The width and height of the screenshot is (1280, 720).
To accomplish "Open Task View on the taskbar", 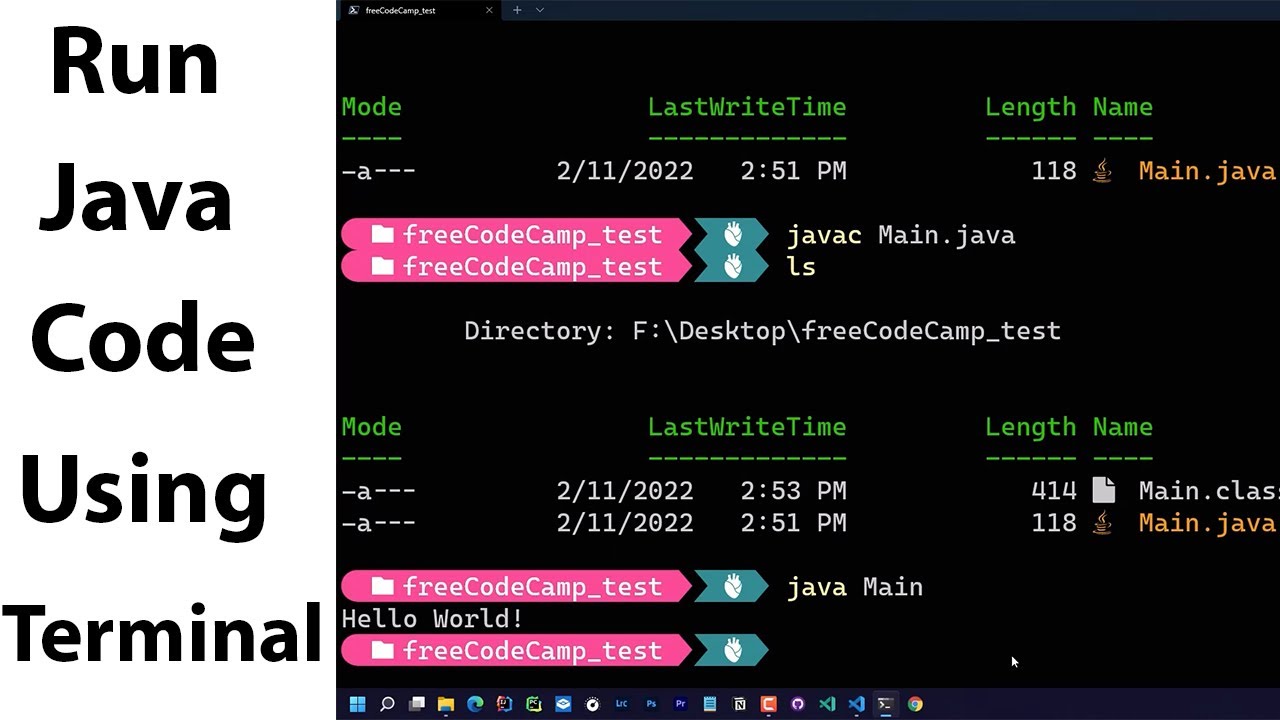I will pyautogui.click(x=417, y=704).
